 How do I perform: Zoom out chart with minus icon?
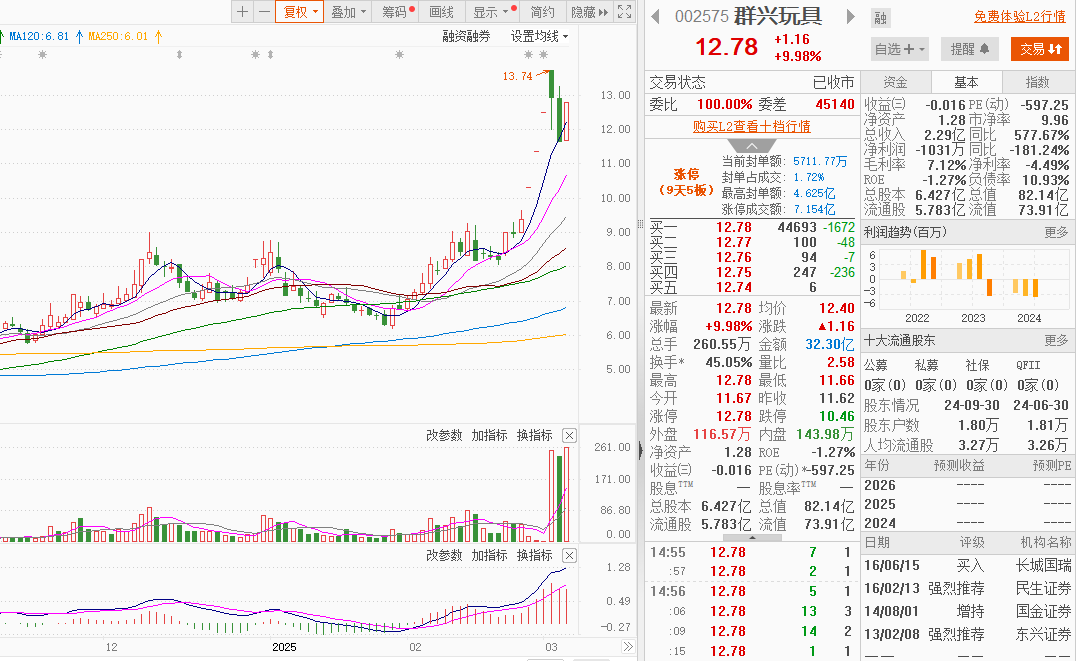coord(264,12)
